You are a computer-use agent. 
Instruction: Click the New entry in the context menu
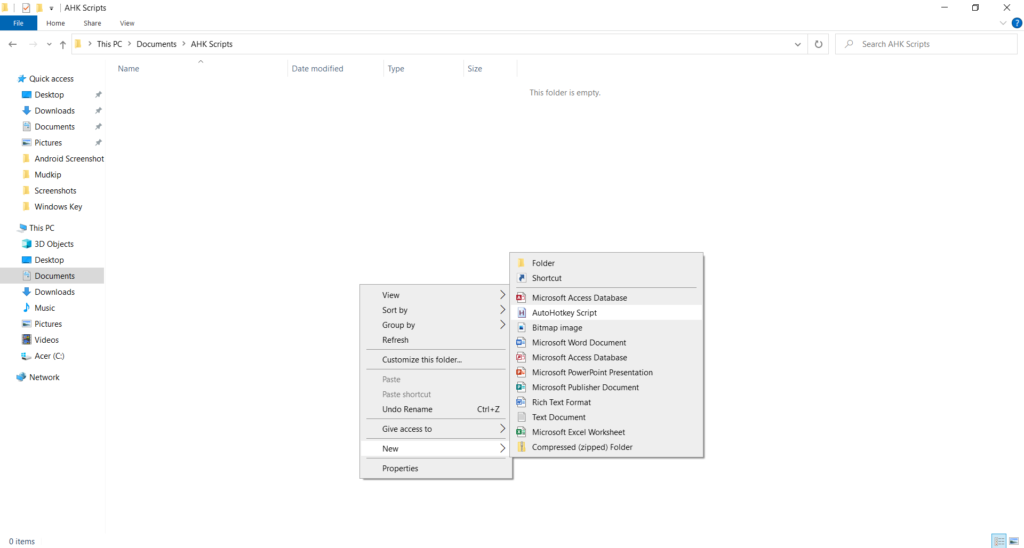pos(436,449)
